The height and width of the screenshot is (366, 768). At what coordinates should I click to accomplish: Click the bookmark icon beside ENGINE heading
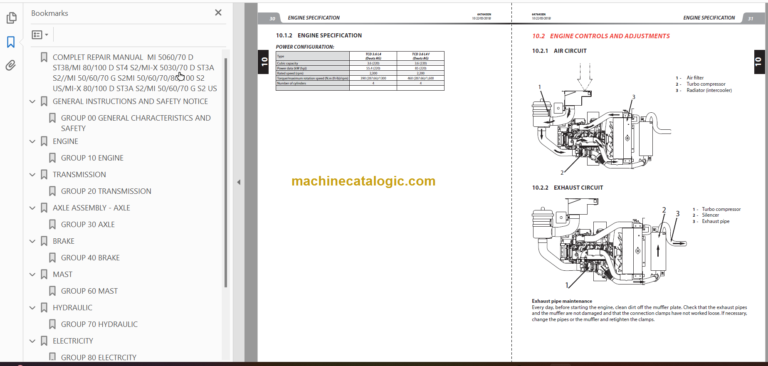click(44, 142)
